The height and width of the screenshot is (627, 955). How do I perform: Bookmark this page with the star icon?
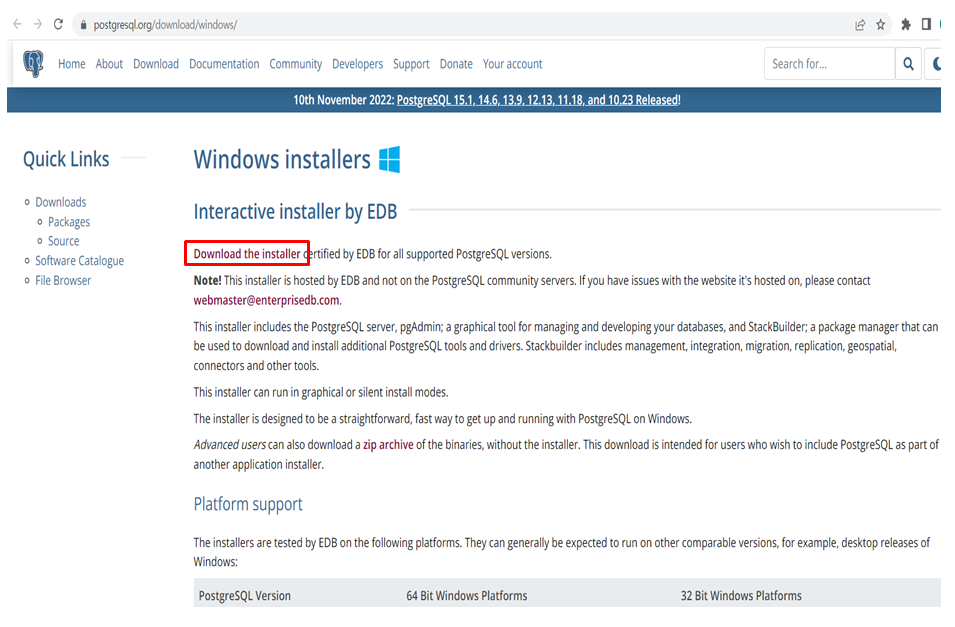click(x=880, y=25)
